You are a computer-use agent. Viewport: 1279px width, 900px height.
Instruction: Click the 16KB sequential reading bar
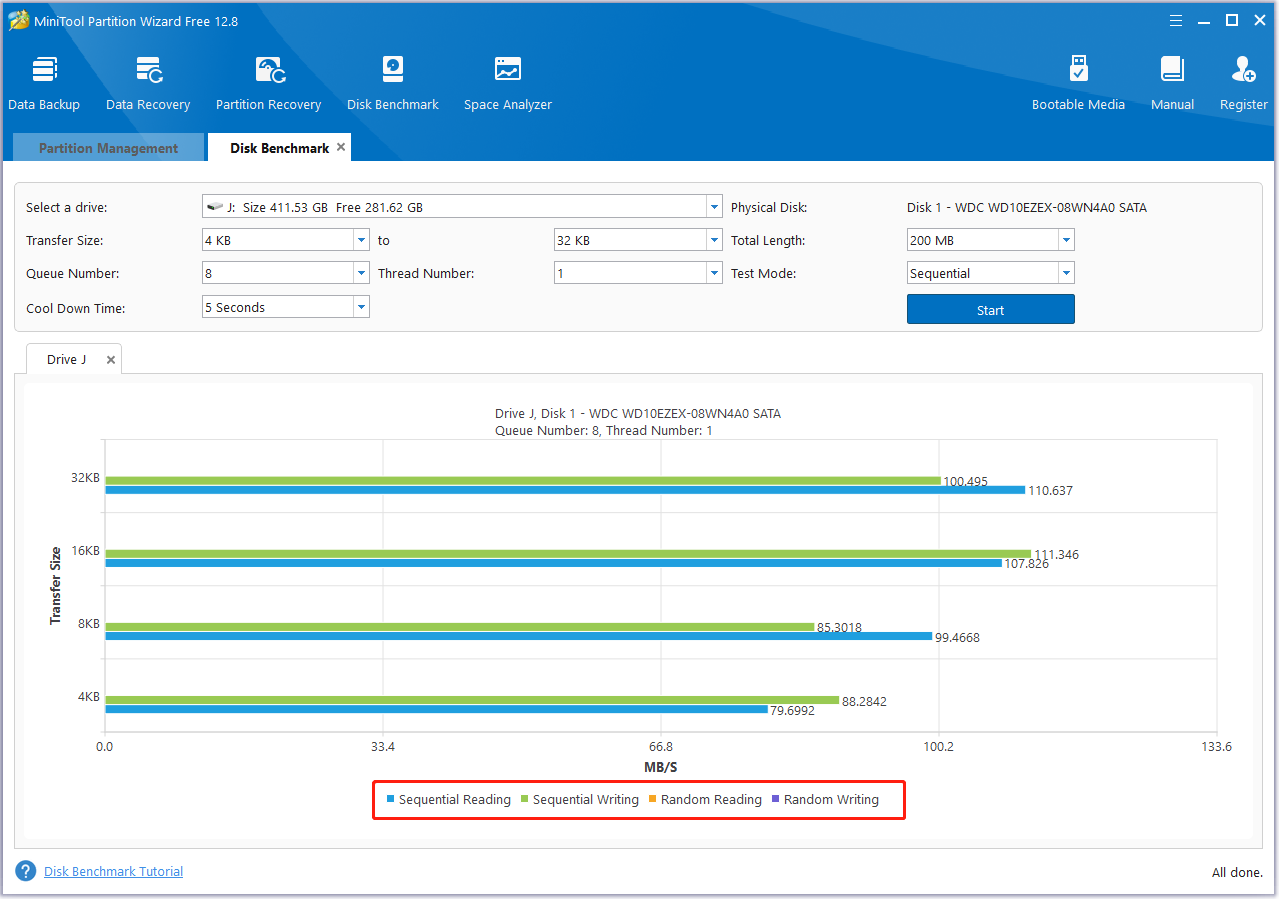pyautogui.click(x=553, y=563)
